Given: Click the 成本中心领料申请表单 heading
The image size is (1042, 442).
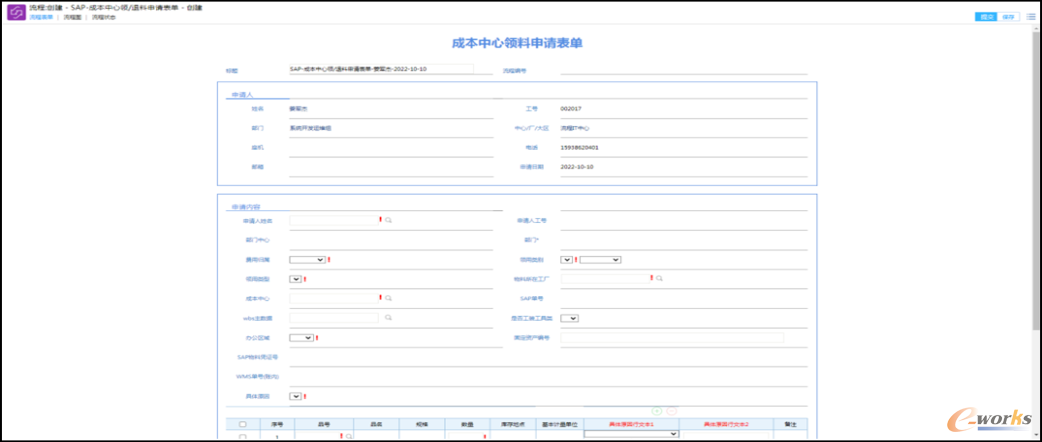Looking at the screenshot, I should click(x=518, y=44).
